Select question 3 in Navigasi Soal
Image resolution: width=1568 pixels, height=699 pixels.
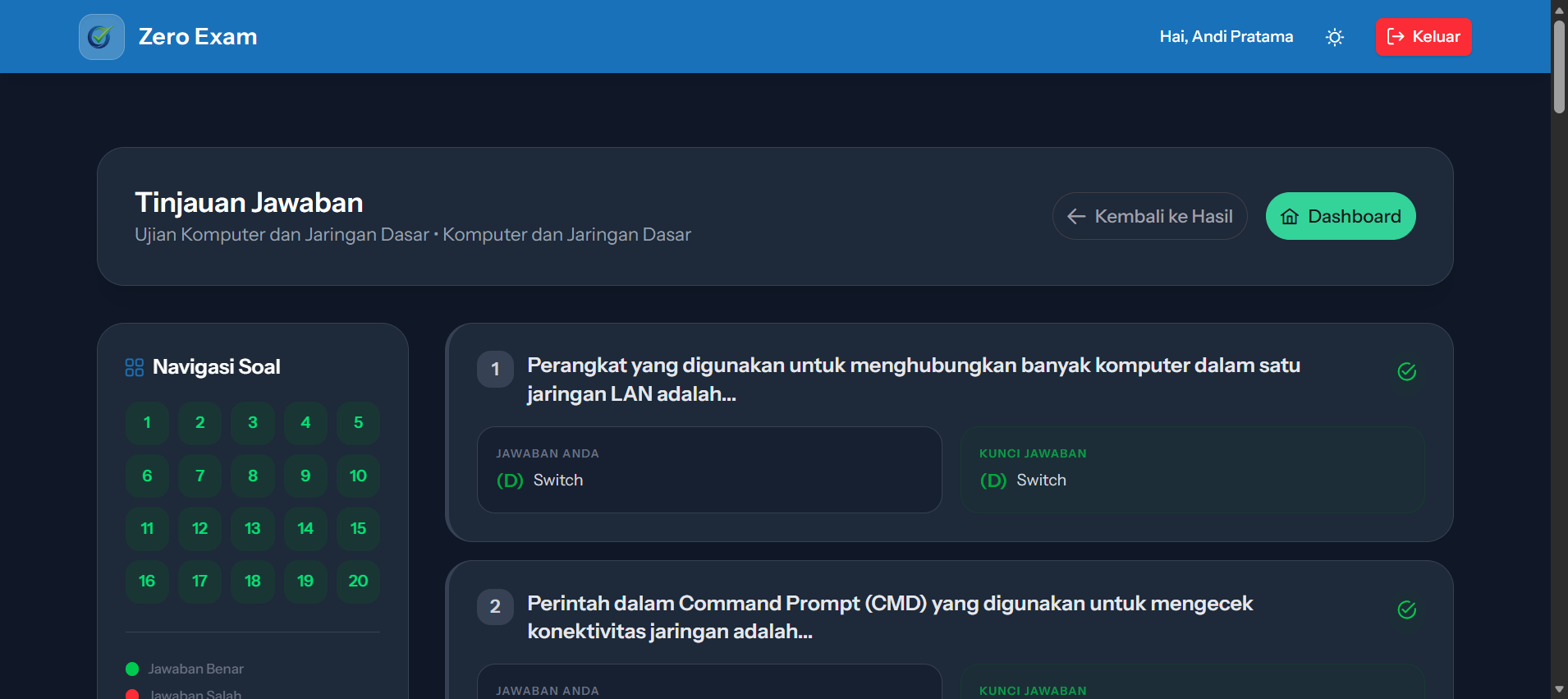point(253,423)
